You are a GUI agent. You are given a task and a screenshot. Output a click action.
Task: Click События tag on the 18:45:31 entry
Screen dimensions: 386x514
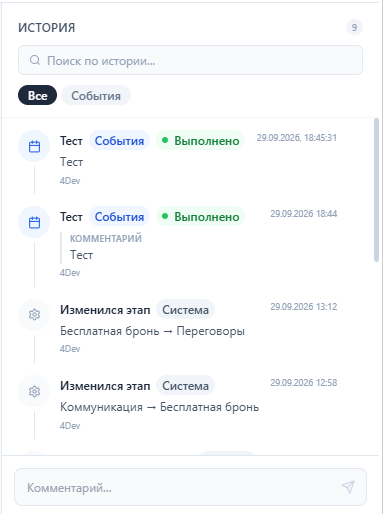pos(119,140)
